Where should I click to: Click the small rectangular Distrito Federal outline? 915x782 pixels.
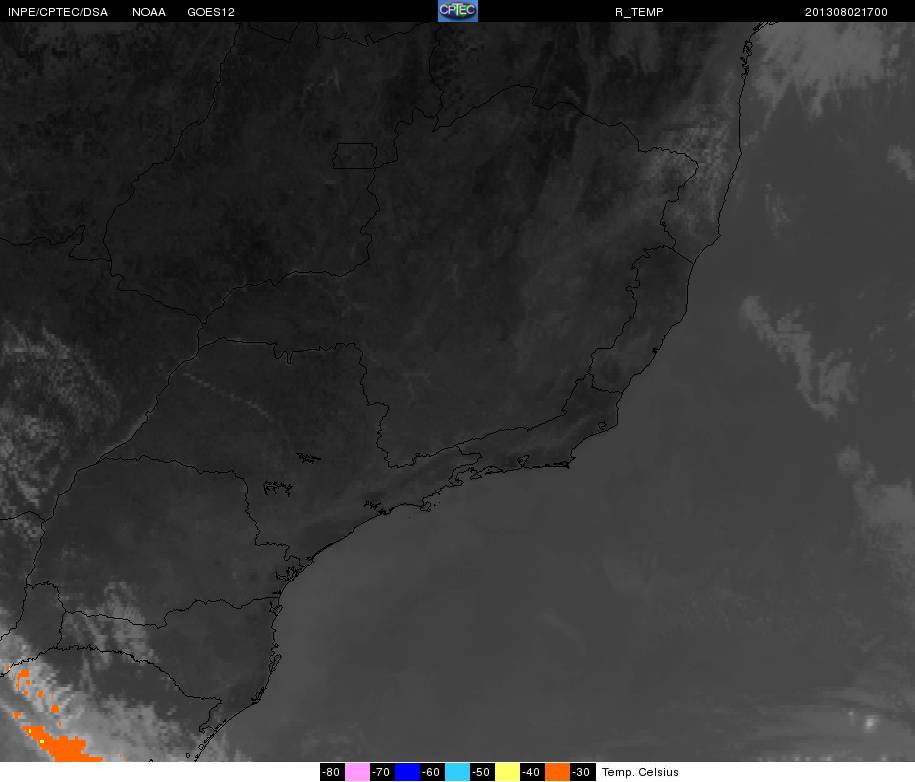click(355, 155)
